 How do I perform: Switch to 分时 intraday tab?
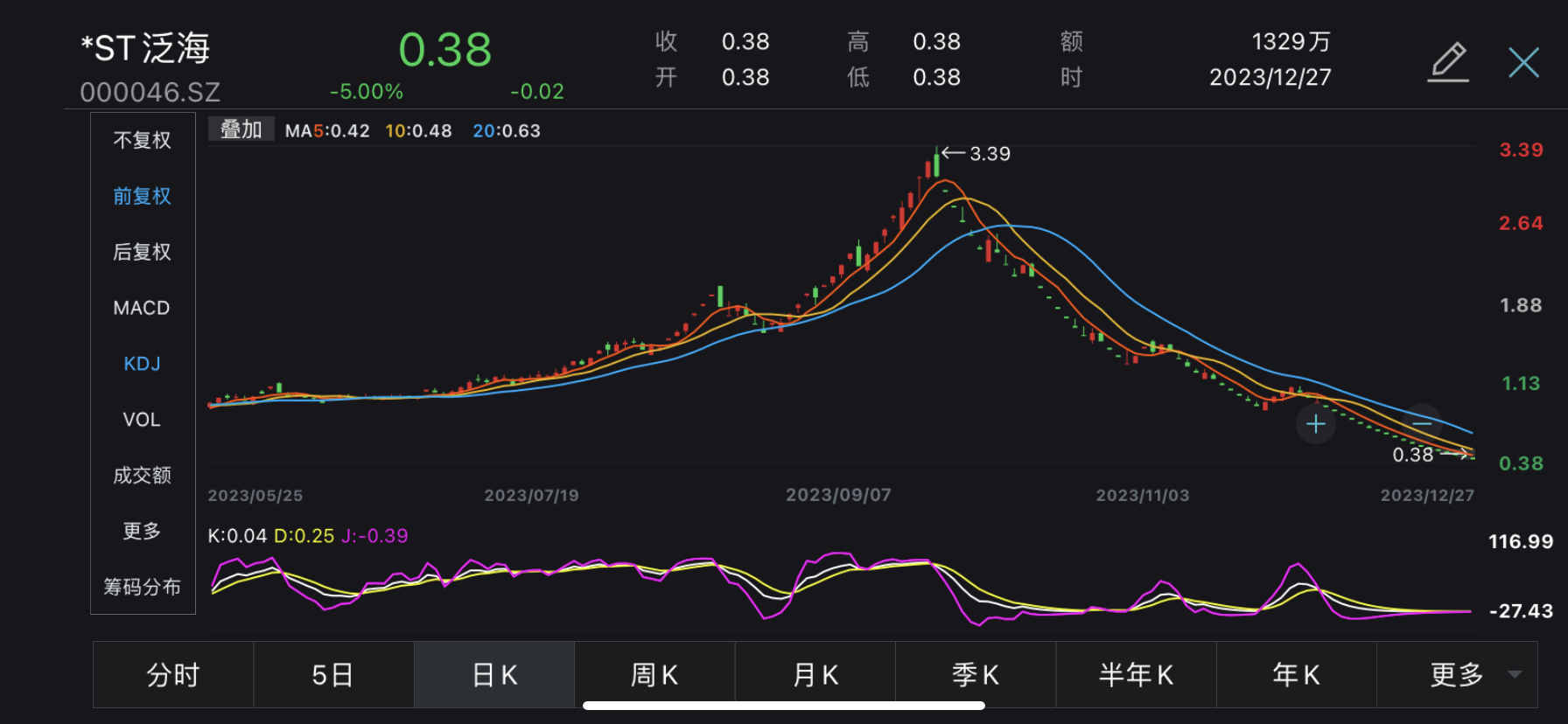pyautogui.click(x=173, y=675)
